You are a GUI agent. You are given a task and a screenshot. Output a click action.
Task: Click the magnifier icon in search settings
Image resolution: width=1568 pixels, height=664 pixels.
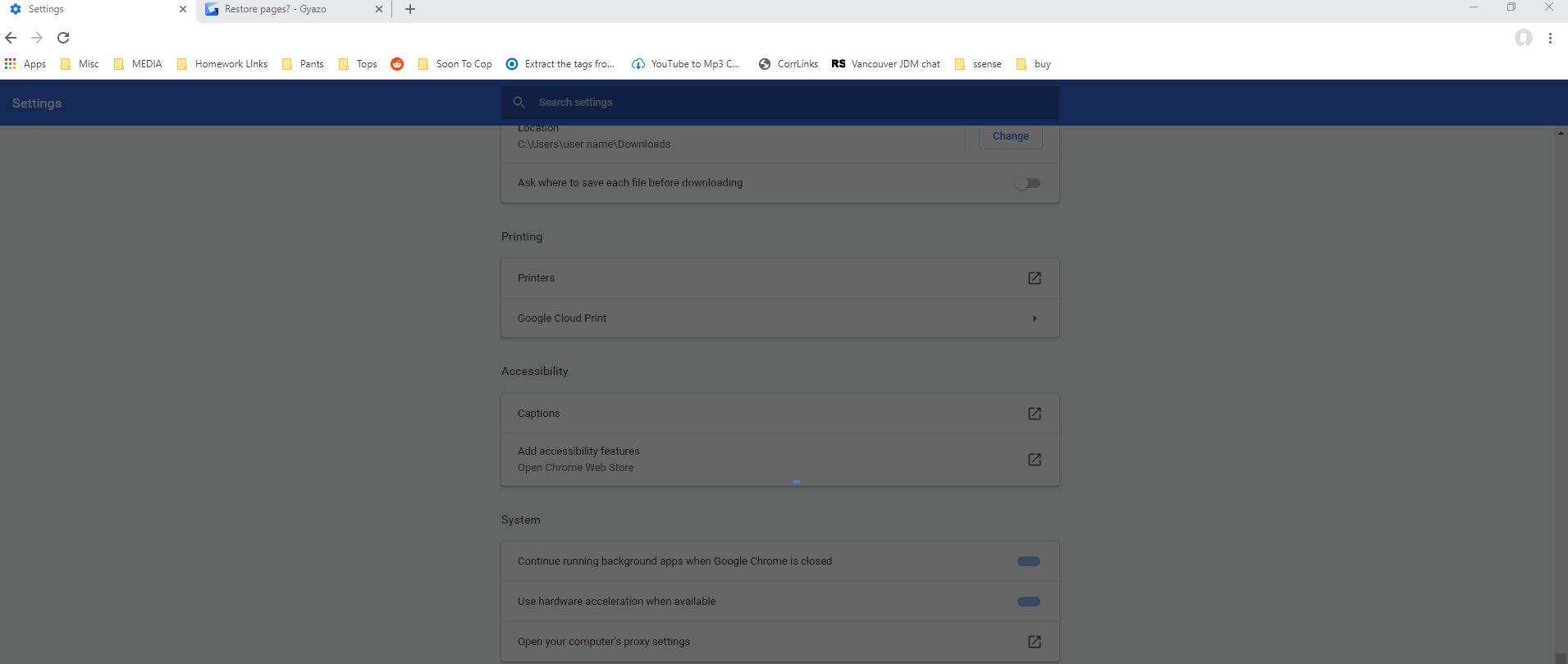(519, 103)
